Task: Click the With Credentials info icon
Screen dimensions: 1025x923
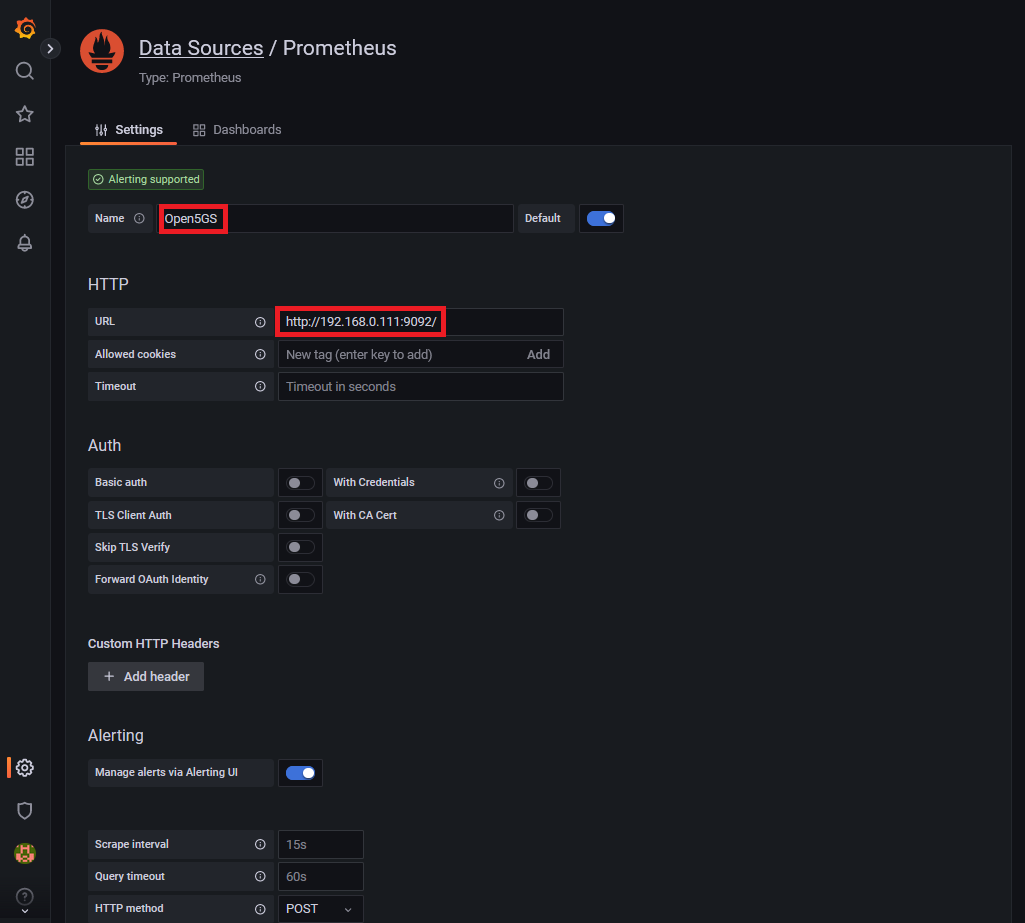Action: click(x=499, y=483)
